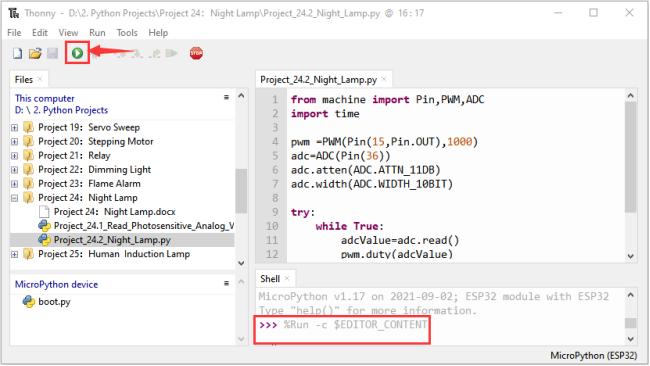The width and height of the screenshot is (650, 366).
Task: Click Files tree scroll down arrow
Action: click(241, 263)
